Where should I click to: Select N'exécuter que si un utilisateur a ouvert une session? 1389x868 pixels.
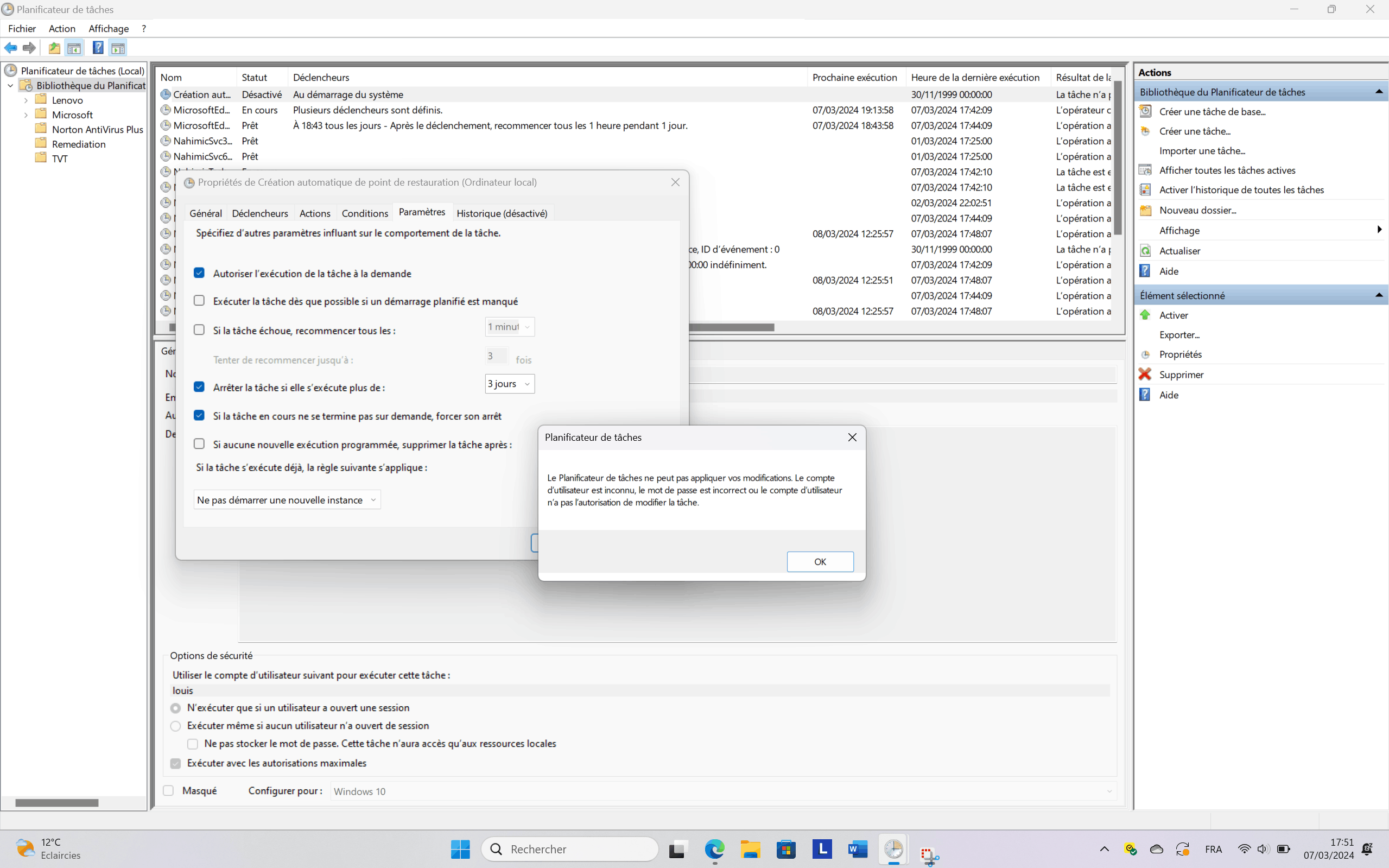click(176, 708)
